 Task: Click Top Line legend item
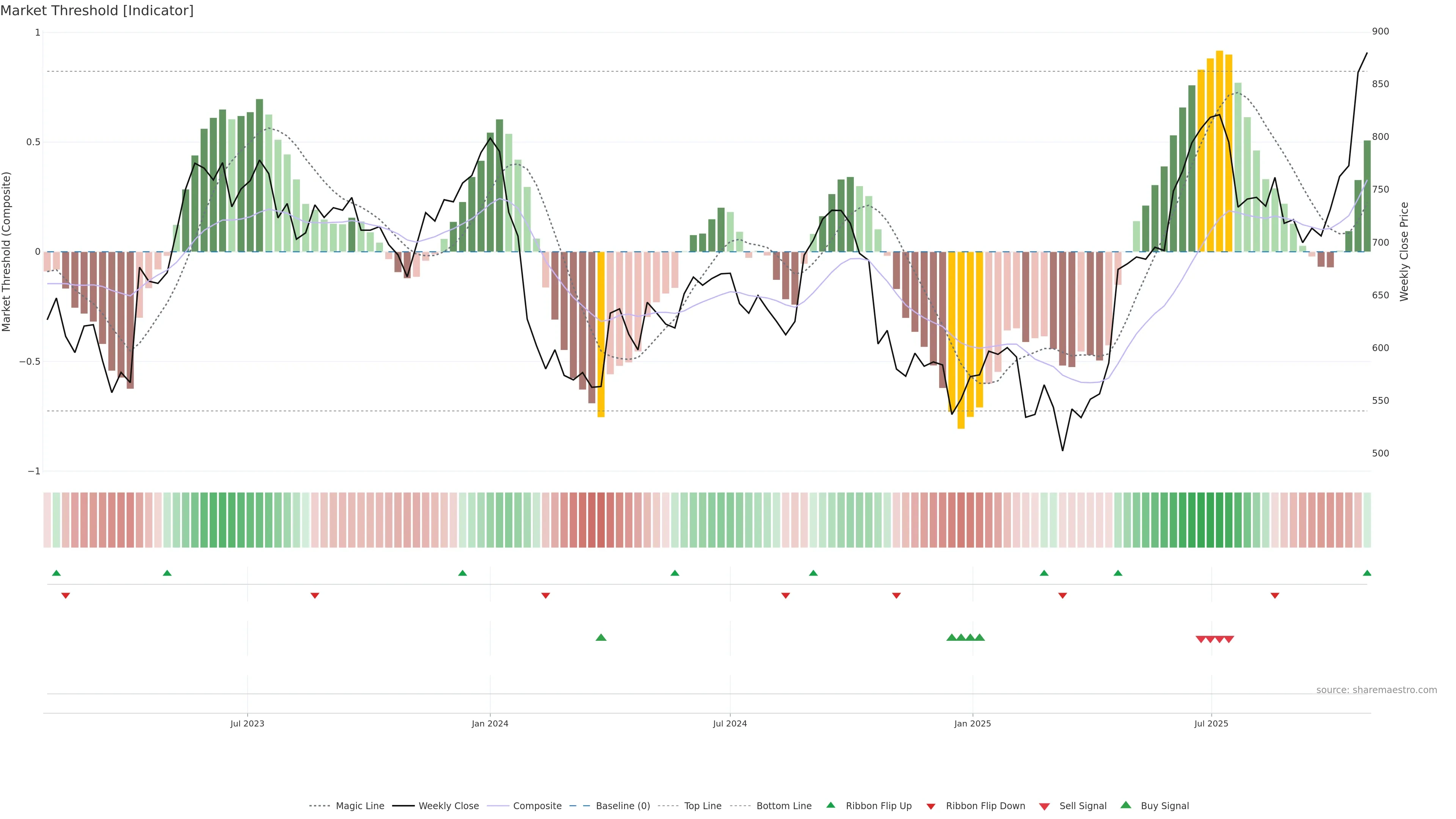[703, 806]
